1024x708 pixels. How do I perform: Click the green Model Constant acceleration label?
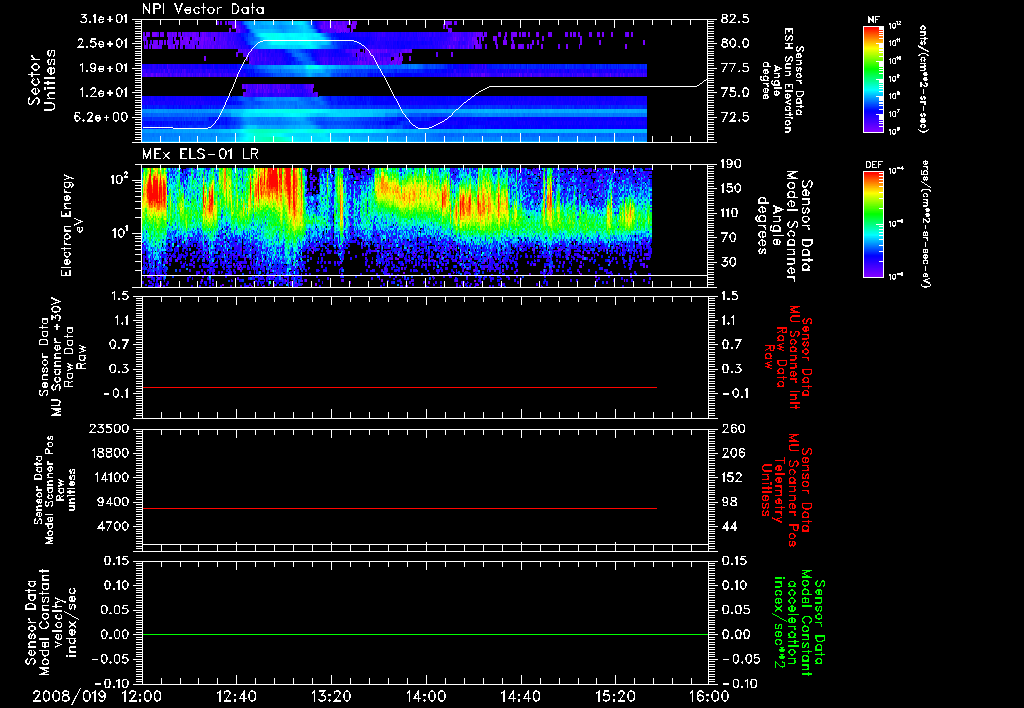tap(799, 624)
